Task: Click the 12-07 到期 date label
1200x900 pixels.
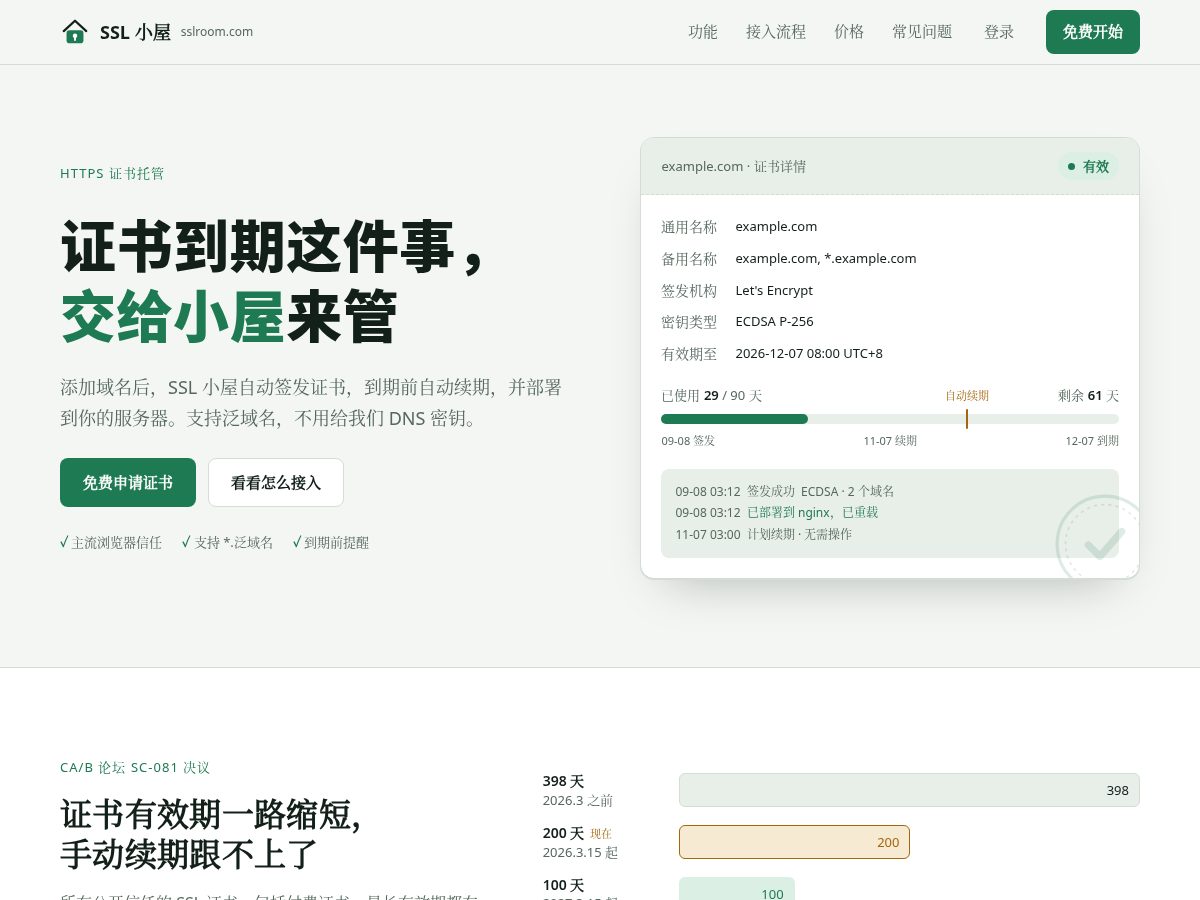Action: 1092,441
